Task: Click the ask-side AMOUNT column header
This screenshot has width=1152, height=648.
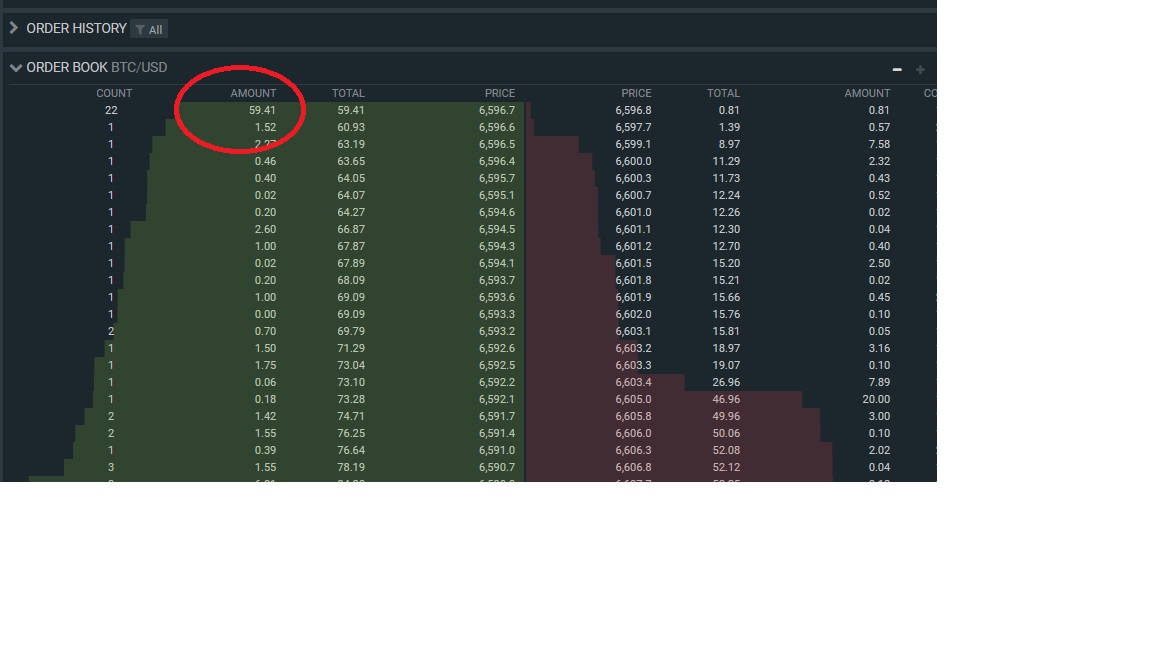Action: [867, 93]
